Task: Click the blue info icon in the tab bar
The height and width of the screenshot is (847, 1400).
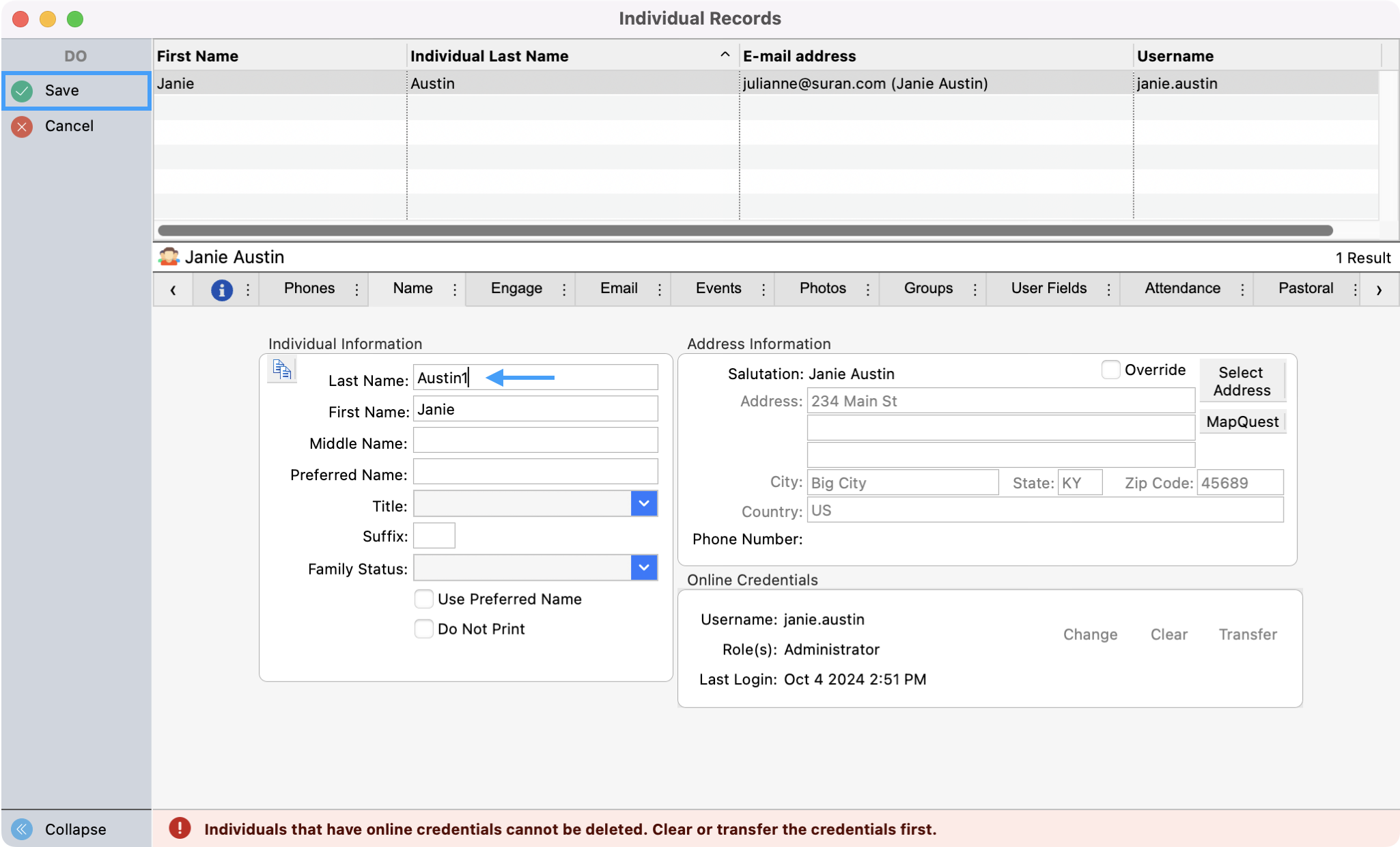Action: click(221, 290)
